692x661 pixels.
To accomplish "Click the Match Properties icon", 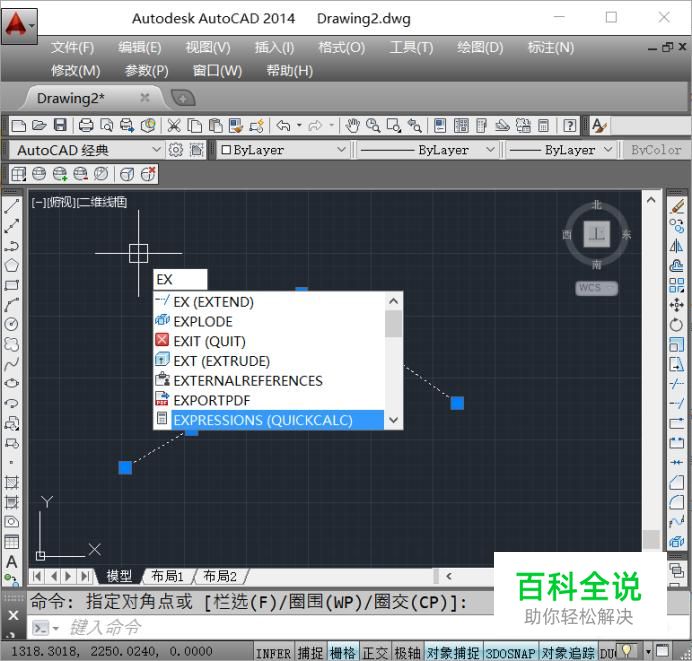I will [236, 126].
